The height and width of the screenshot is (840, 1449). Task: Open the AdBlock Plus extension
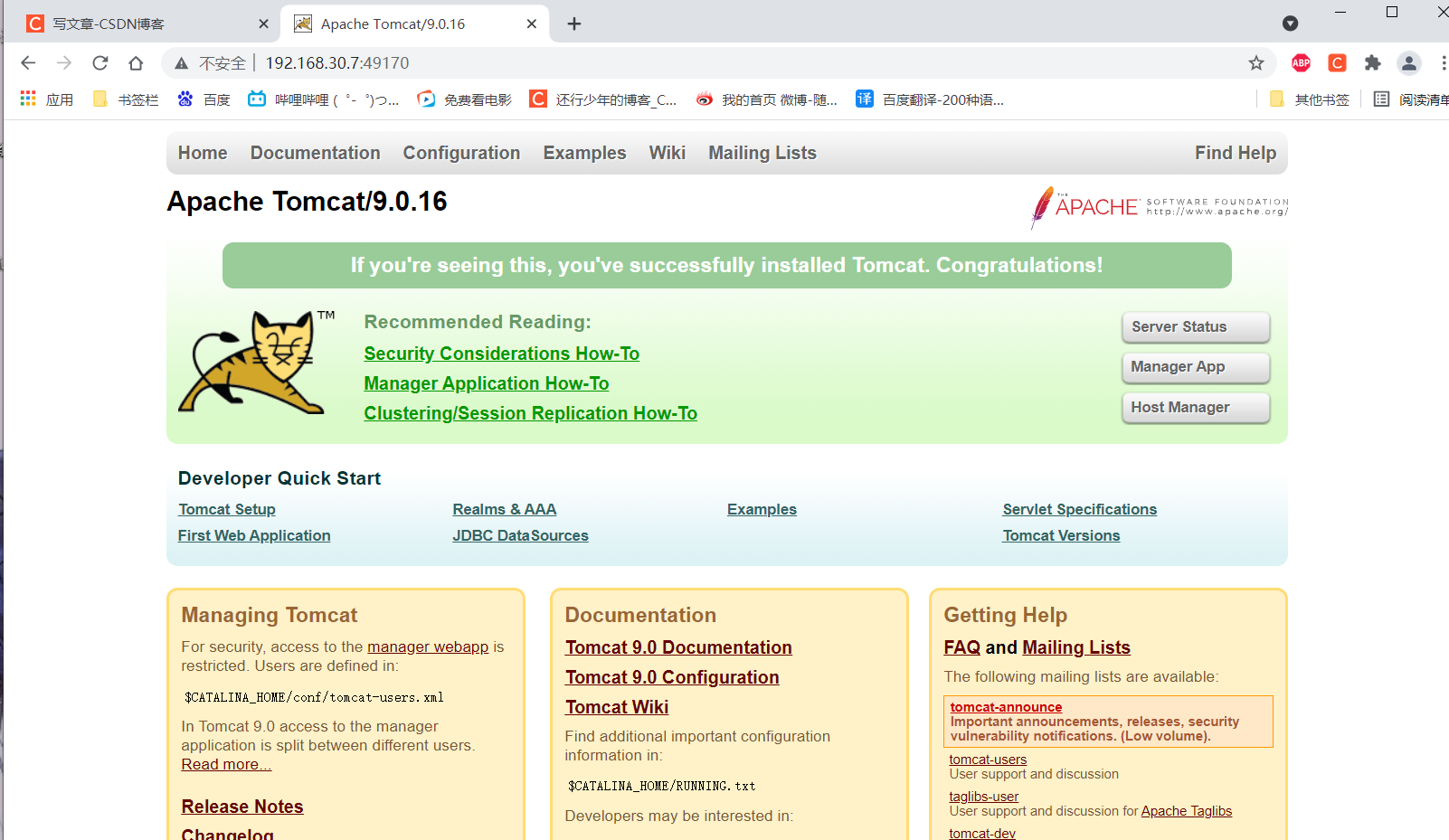point(1302,63)
